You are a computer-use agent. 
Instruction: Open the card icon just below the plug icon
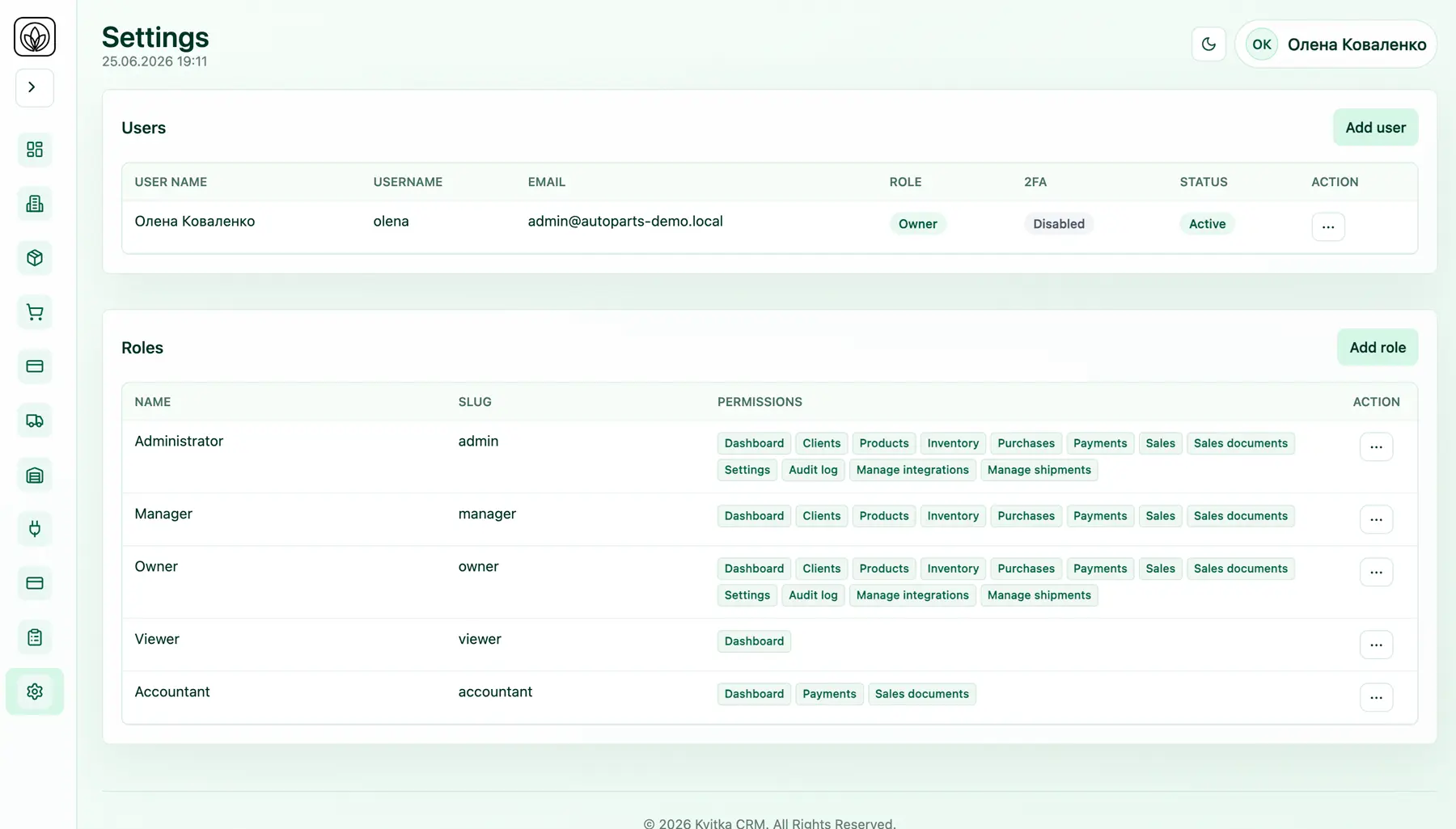point(35,583)
